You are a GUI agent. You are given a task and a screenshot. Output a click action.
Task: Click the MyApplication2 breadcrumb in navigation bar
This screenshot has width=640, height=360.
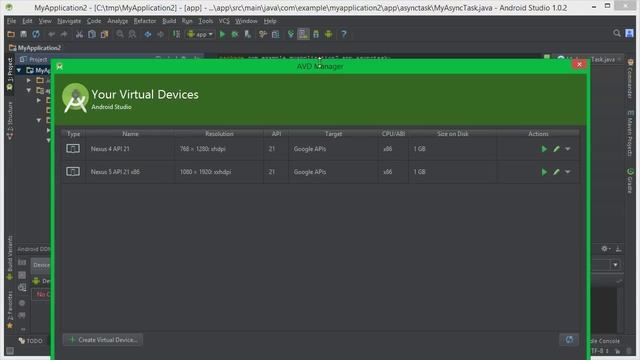coord(35,48)
